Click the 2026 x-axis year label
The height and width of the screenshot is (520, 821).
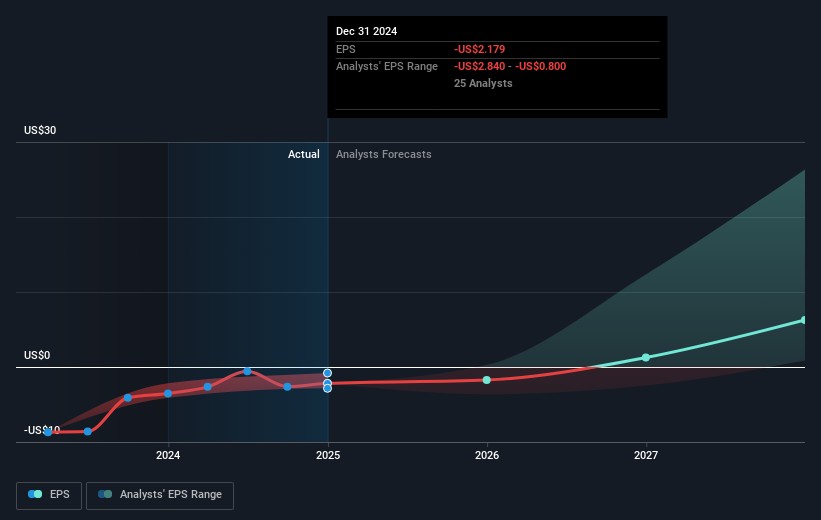click(x=487, y=456)
